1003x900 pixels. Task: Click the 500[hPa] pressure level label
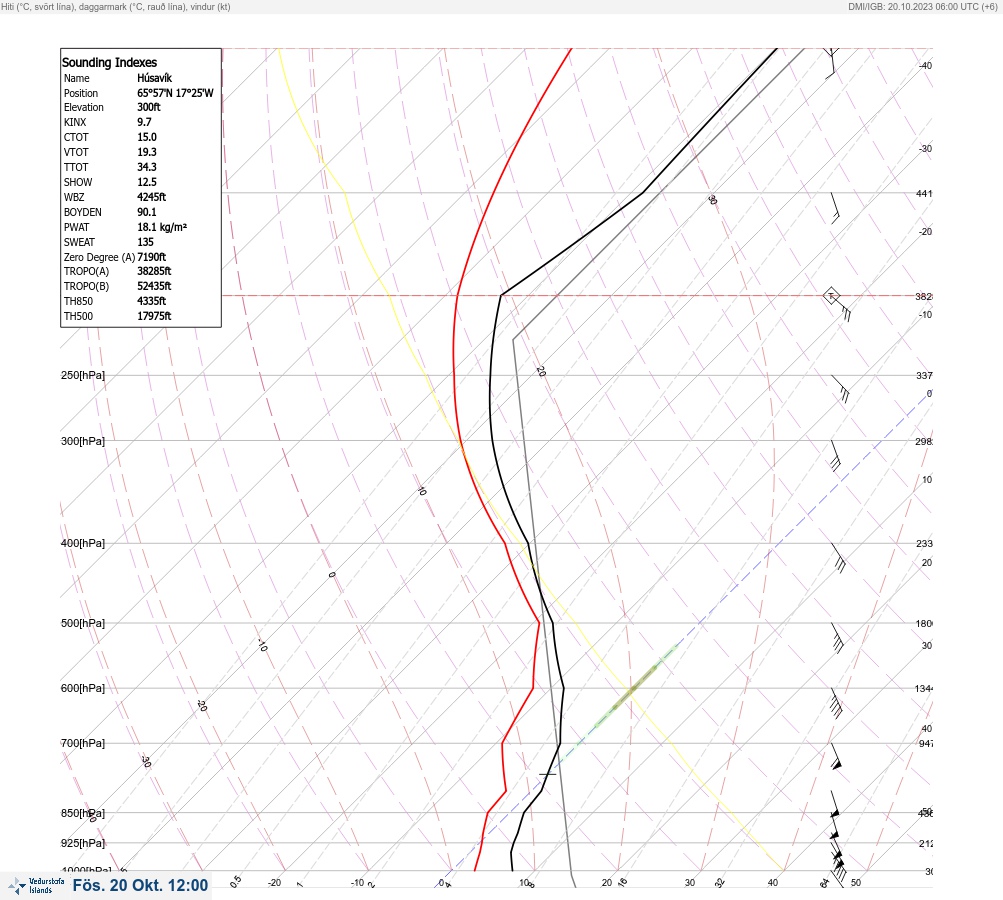(83, 624)
